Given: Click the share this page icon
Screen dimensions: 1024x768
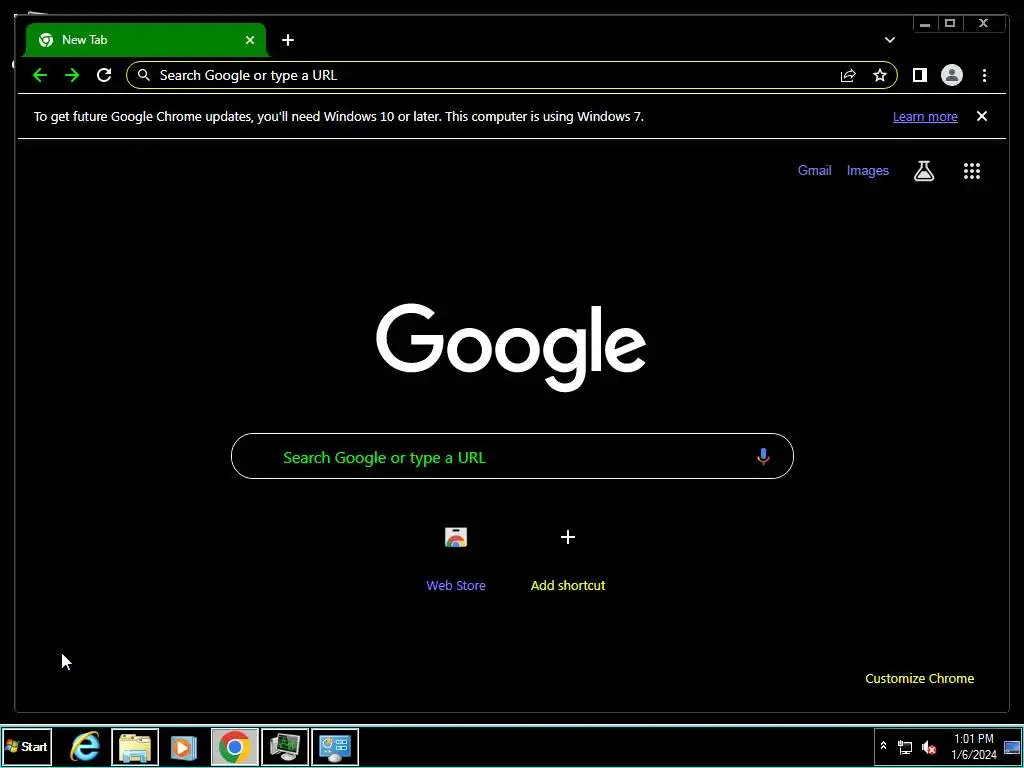Looking at the screenshot, I should coord(848,76).
